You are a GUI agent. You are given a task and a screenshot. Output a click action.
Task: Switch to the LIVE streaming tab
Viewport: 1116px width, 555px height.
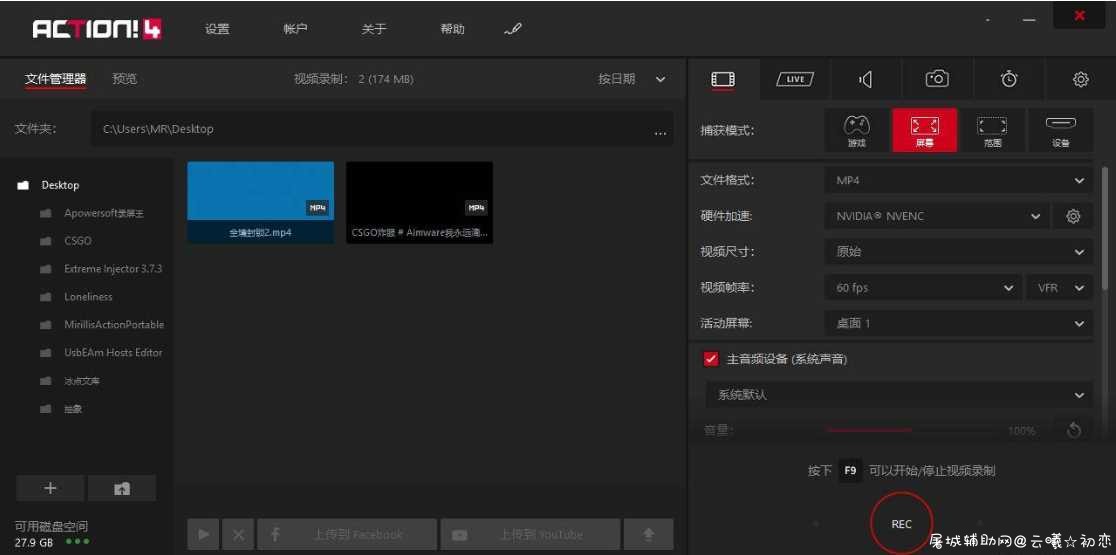click(x=794, y=79)
